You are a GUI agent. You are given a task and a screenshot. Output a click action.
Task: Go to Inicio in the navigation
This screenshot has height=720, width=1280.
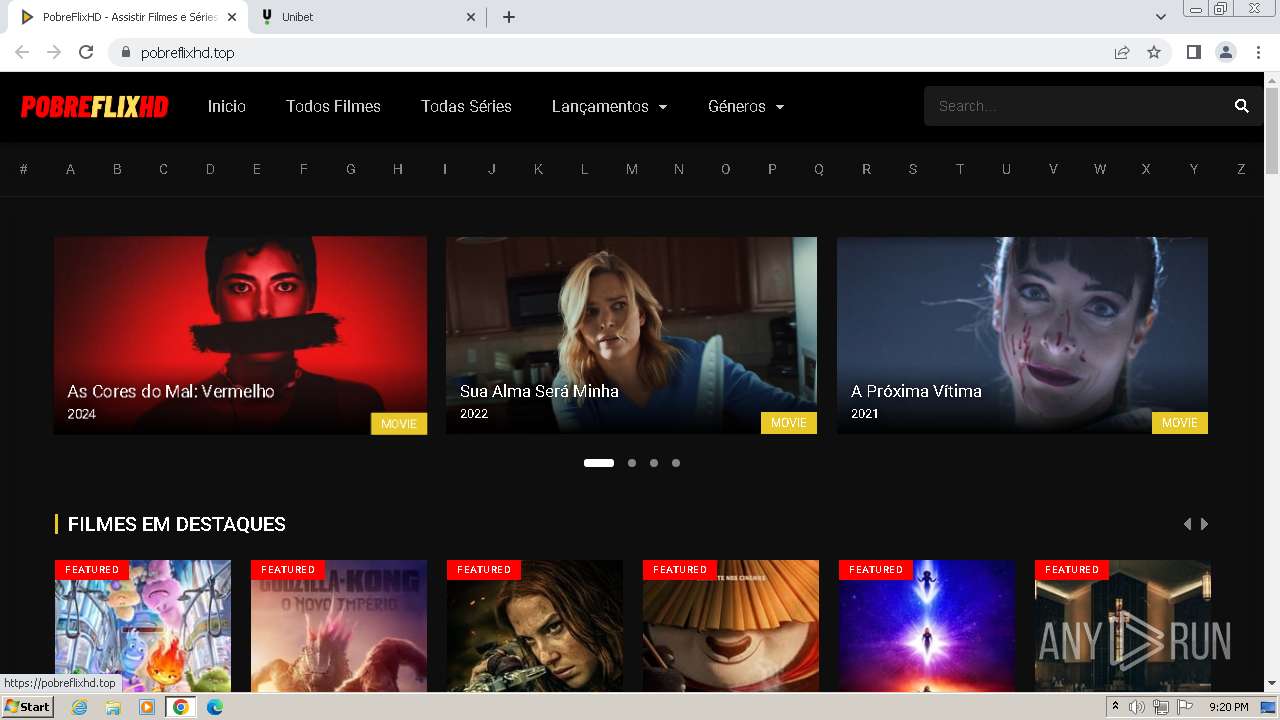227,106
